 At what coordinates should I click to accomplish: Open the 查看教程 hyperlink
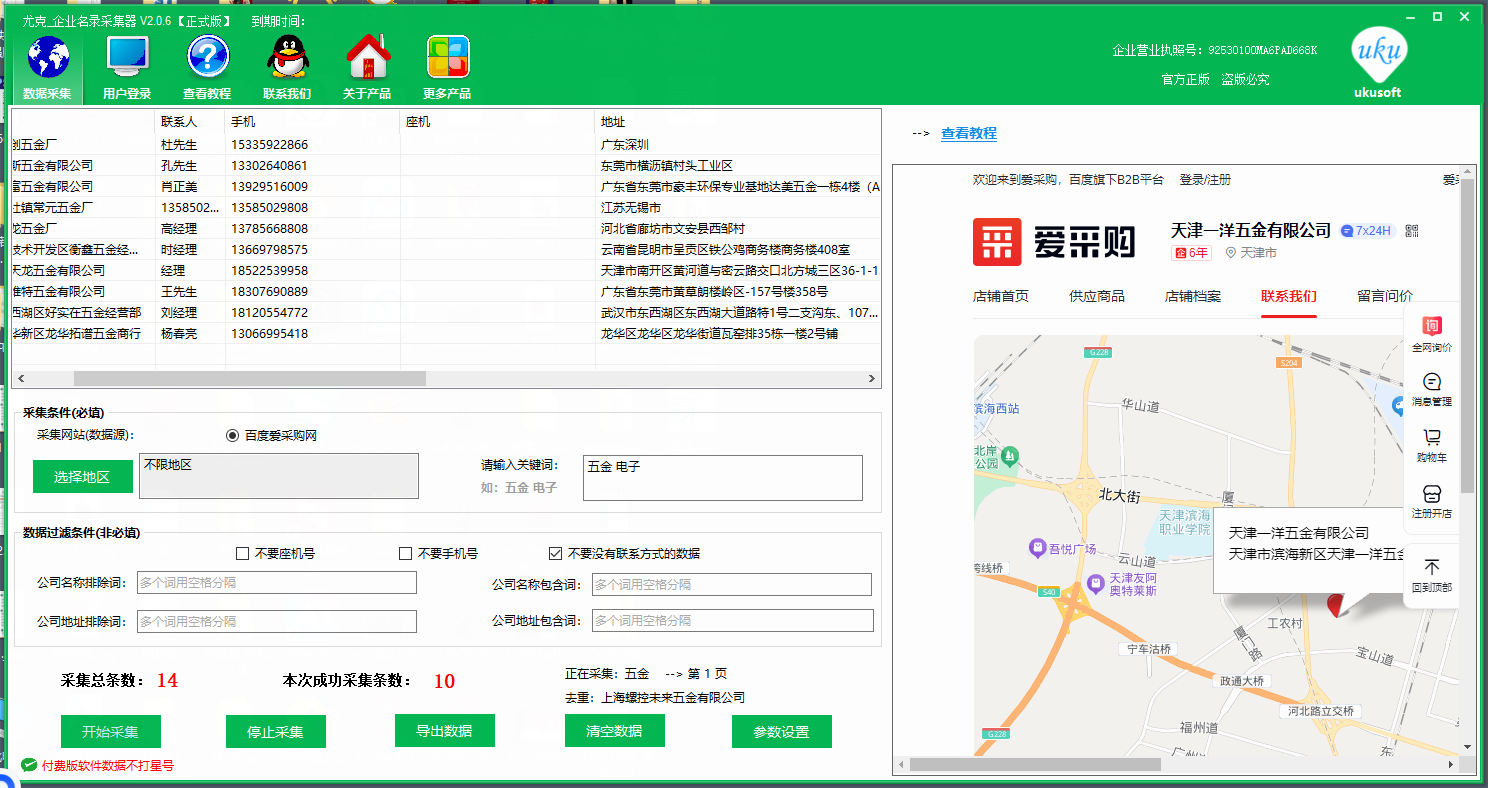tap(968, 133)
